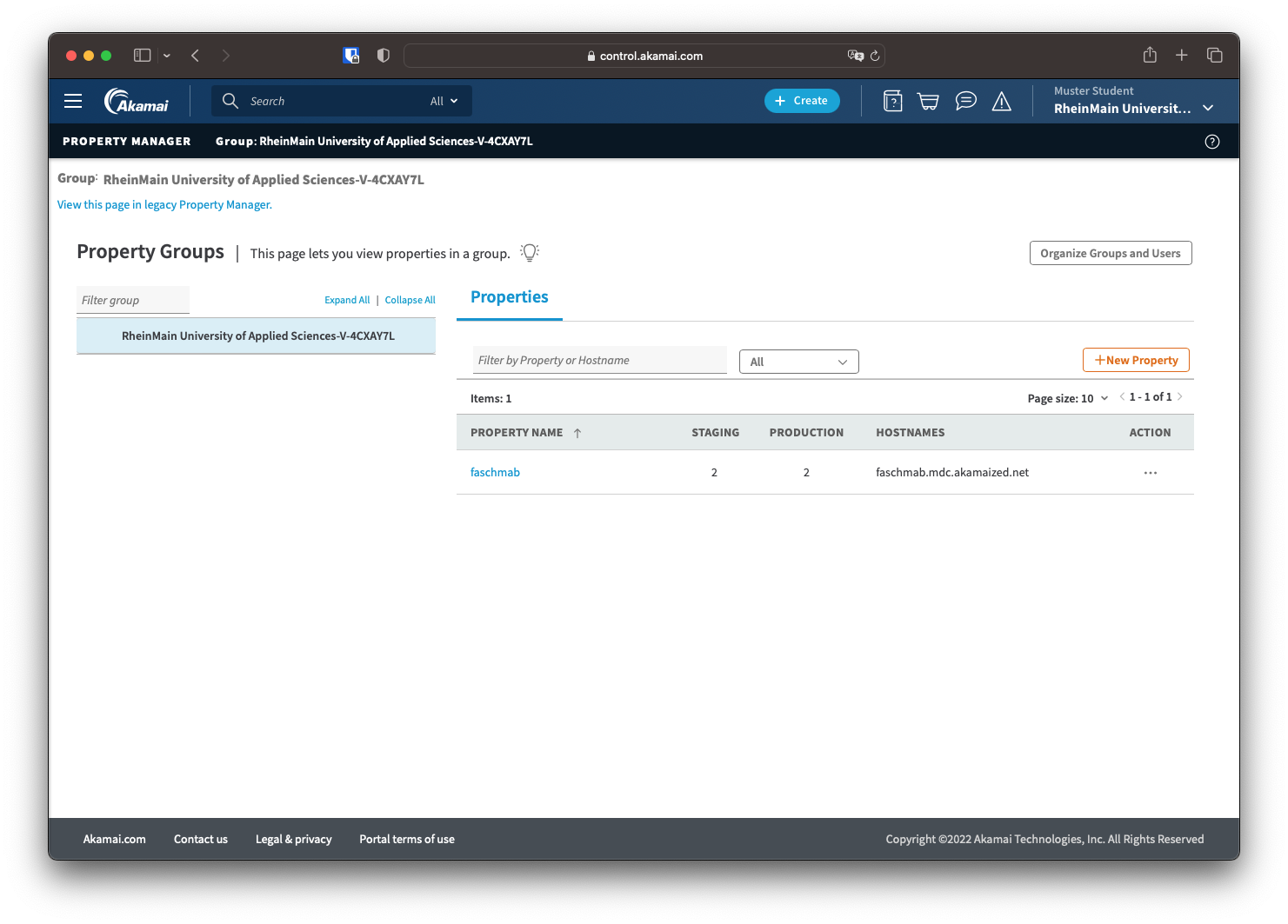Click the Filter group input
The height and width of the screenshot is (924, 1288).
(x=133, y=300)
